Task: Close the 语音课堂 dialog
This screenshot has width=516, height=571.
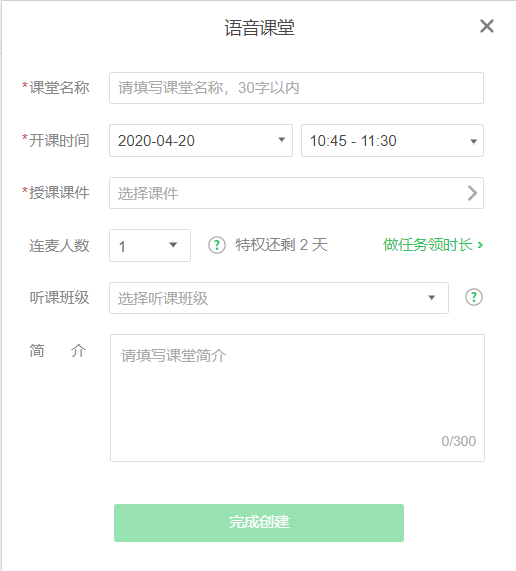Action: pos(487,26)
